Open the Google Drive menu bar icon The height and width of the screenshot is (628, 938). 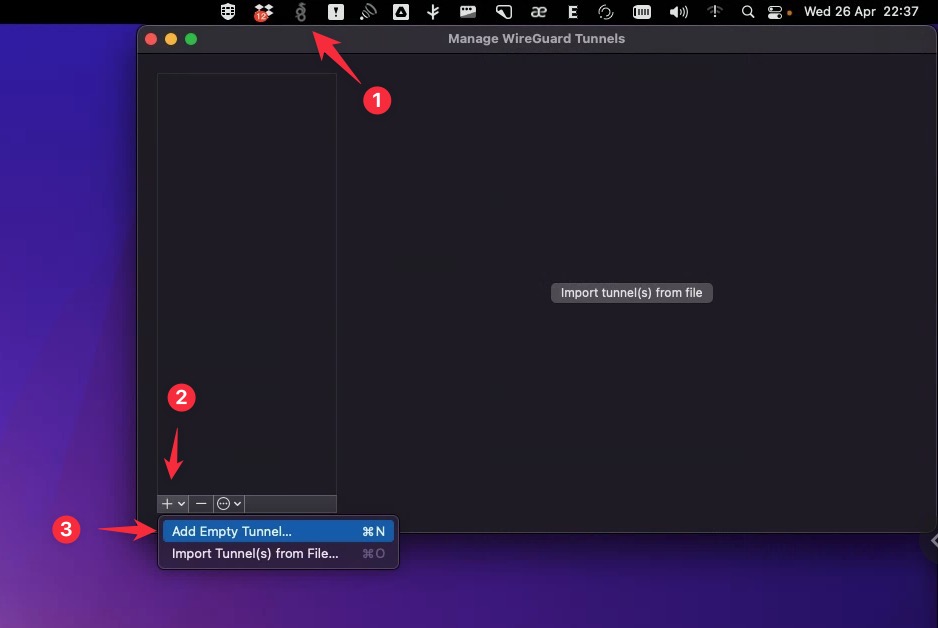click(x=401, y=11)
